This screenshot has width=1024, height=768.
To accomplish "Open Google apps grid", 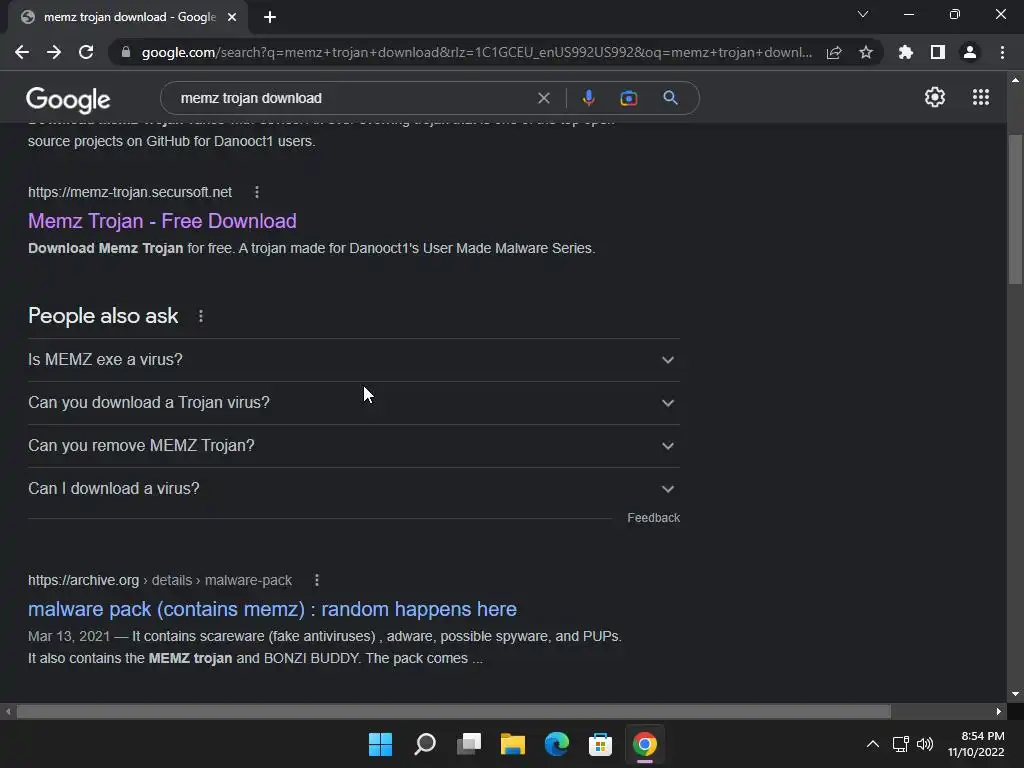I will (981, 97).
